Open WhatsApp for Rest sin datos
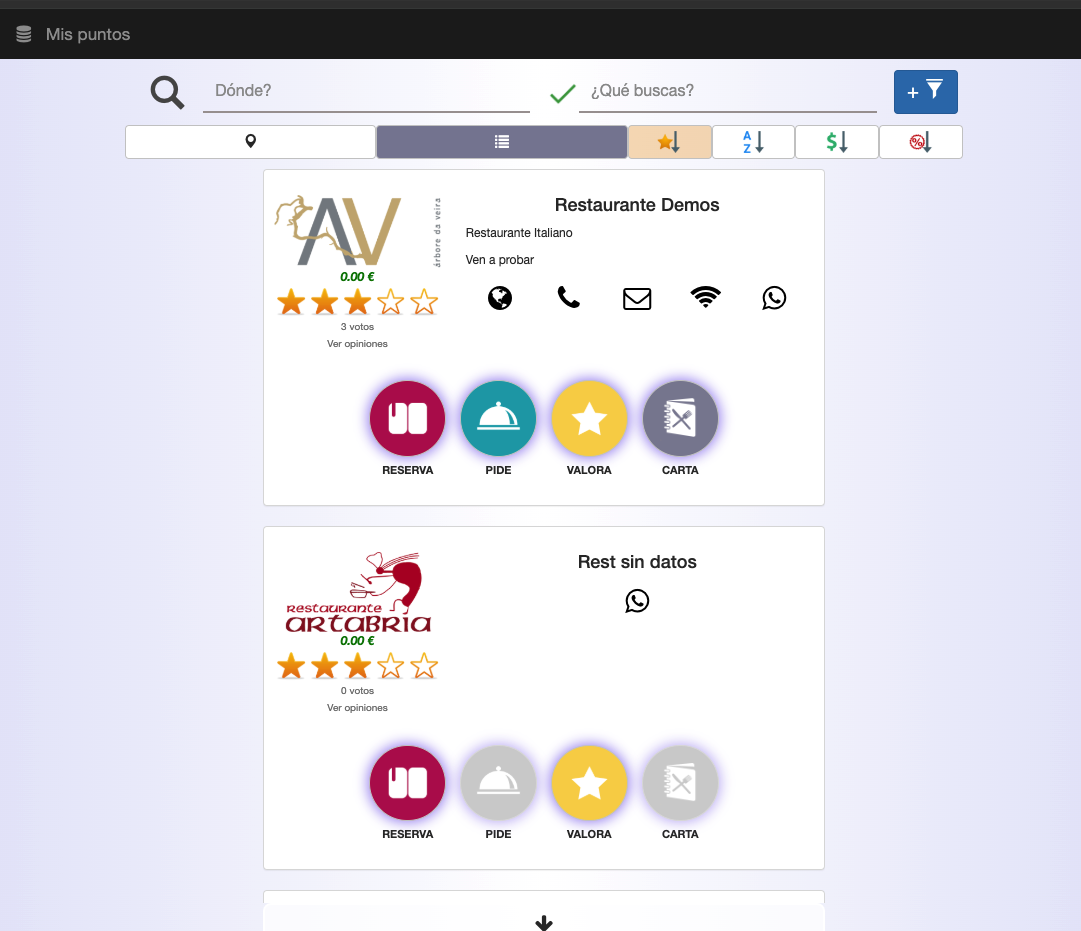Image resolution: width=1081 pixels, height=931 pixels. (637, 601)
